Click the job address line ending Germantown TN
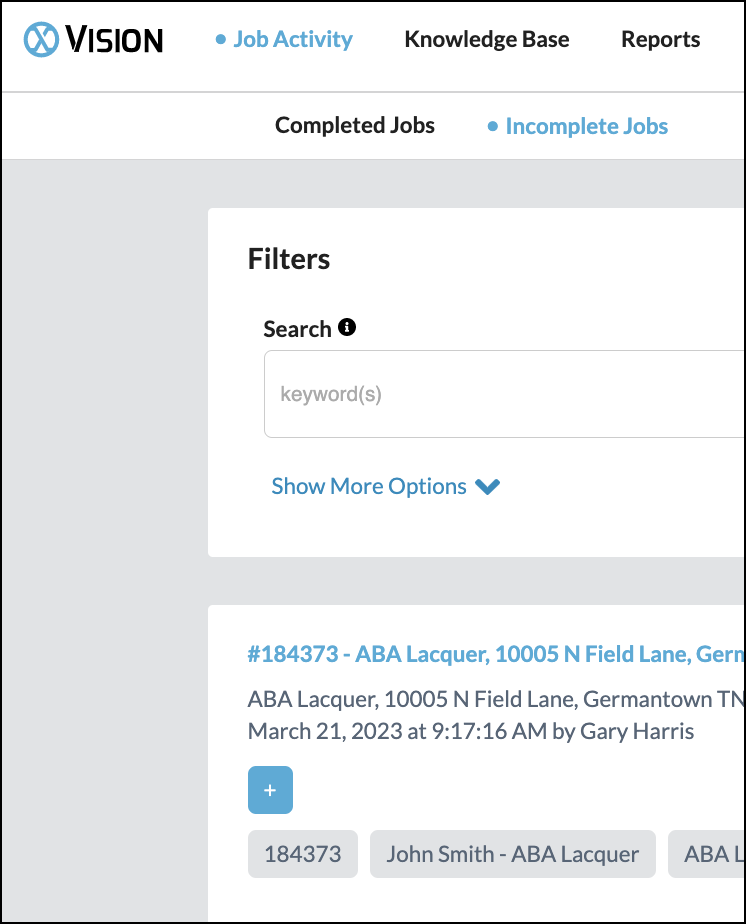Image resolution: width=746 pixels, height=924 pixels. click(x=496, y=698)
